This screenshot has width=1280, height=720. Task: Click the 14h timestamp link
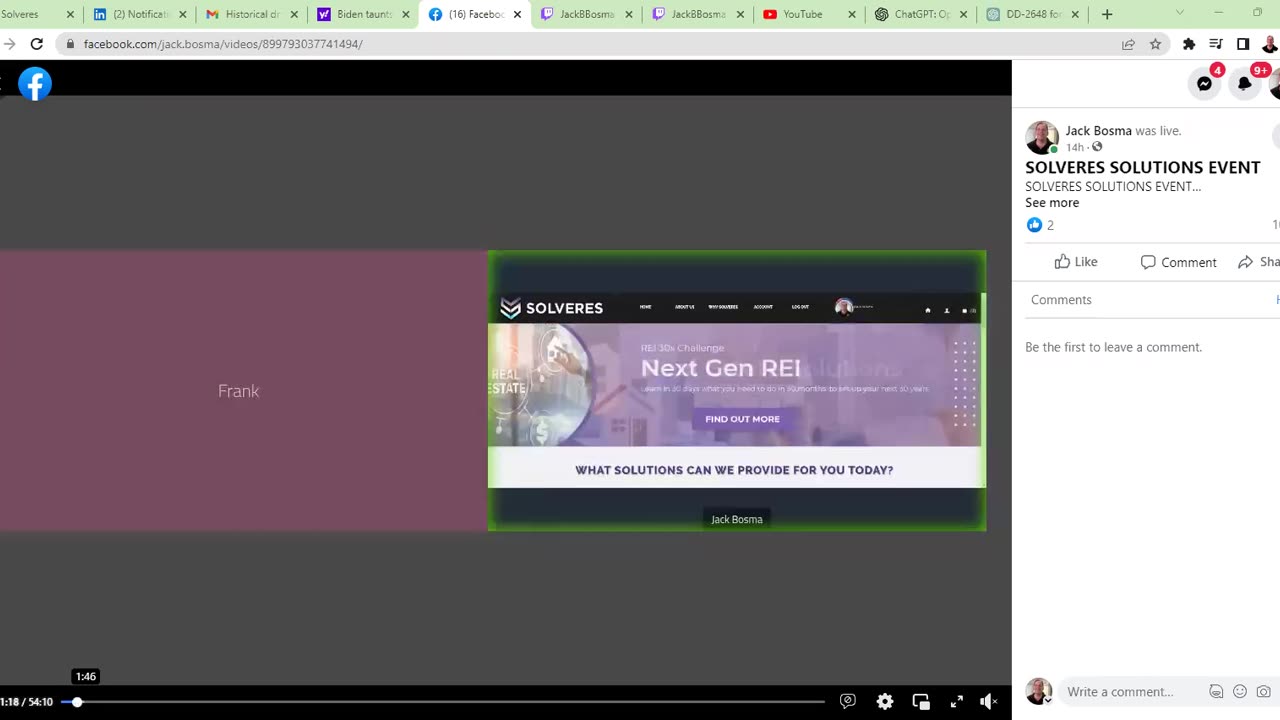1074,147
